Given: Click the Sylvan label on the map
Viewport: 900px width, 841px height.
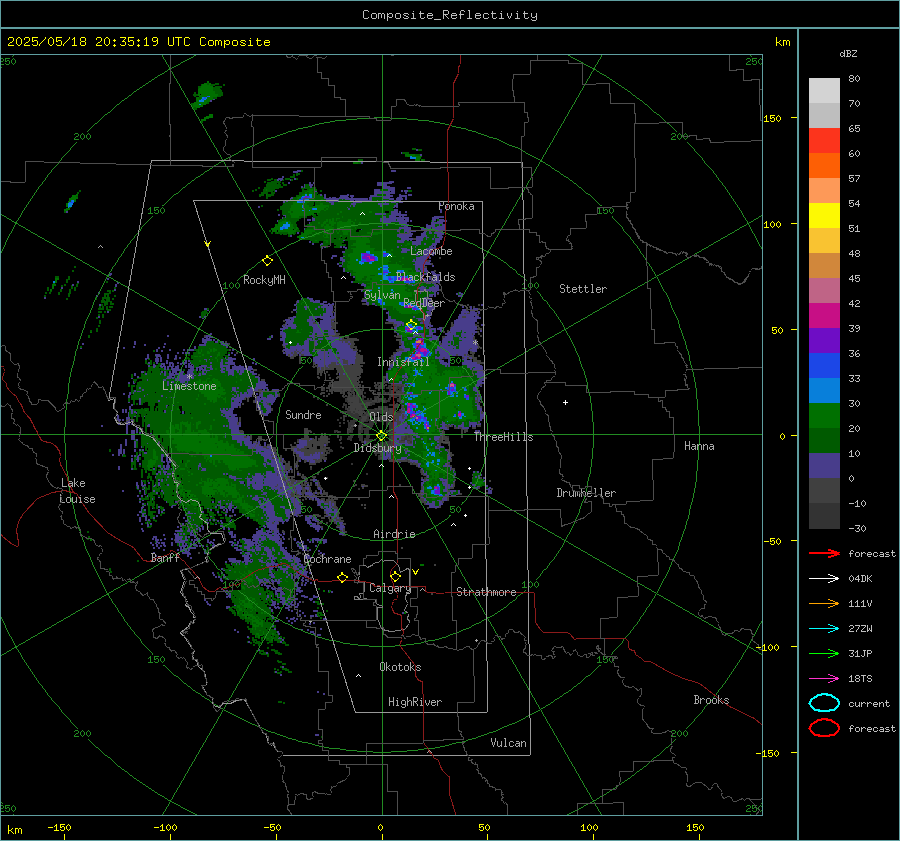Looking at the screenshot, I should point(382,295).
